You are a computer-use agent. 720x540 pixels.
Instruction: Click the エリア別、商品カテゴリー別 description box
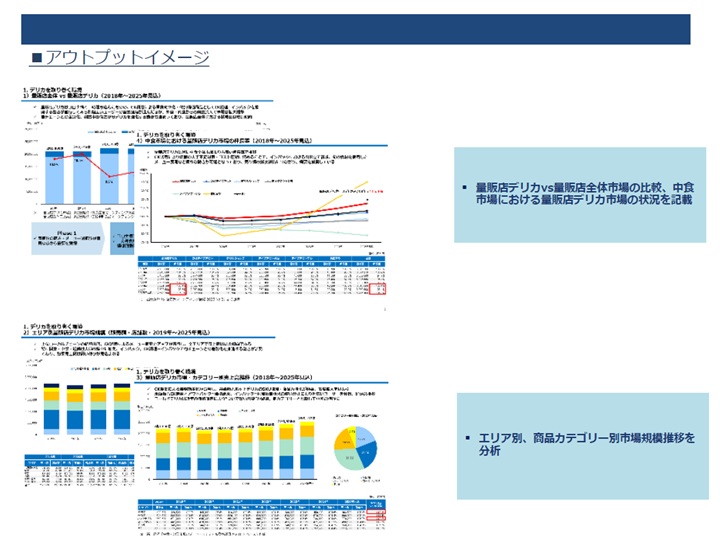point(583,446)
